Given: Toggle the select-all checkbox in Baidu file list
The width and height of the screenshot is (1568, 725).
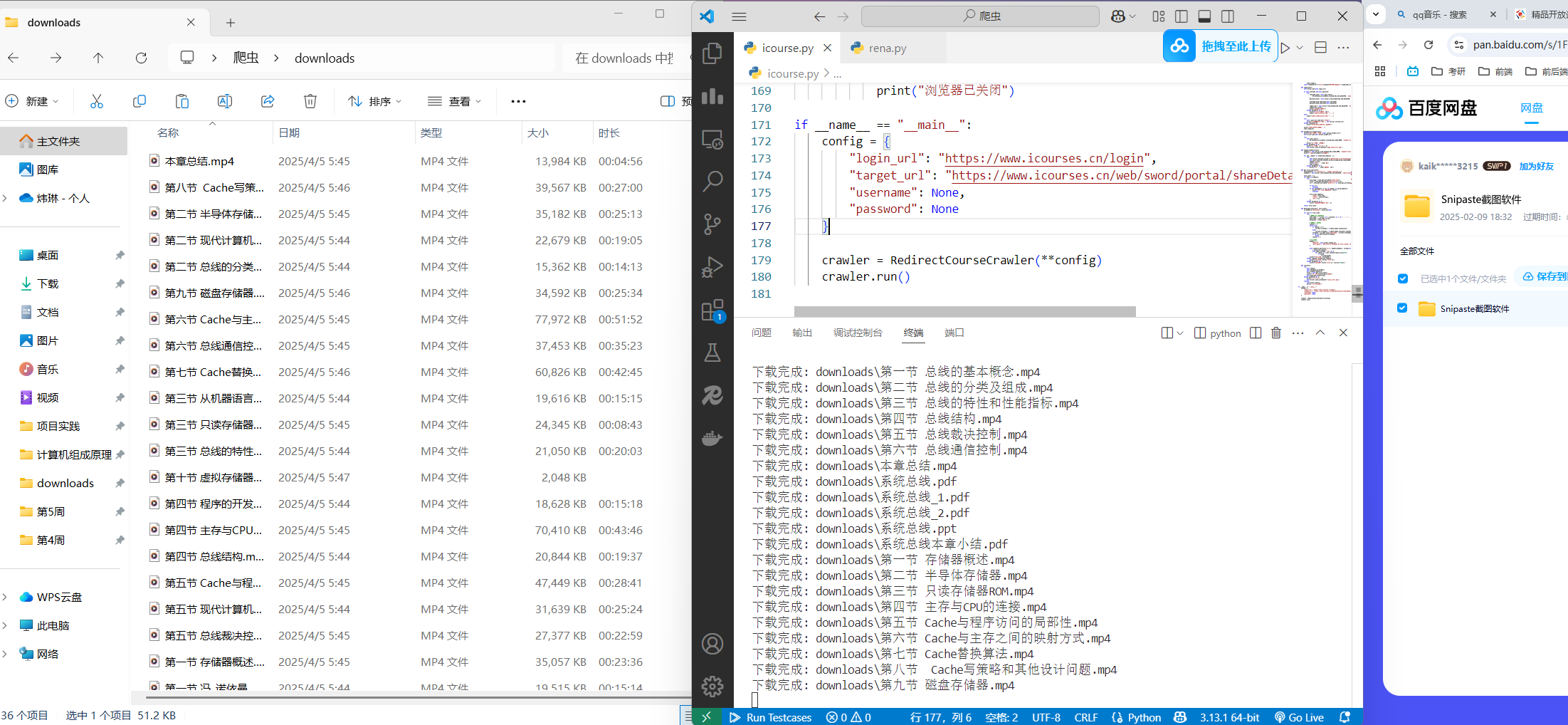Looking at the screenshot, I should (x=1402, y=278).
